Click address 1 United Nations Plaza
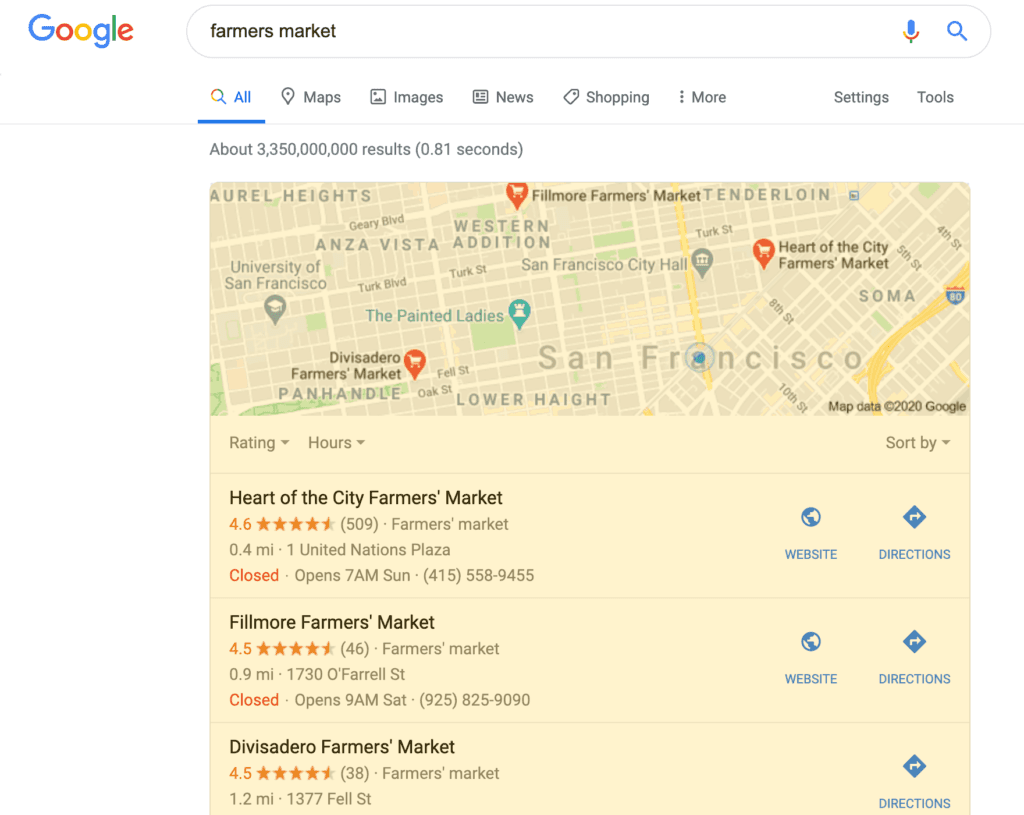Screen dimensions: 1024x815 pos(368,550)
